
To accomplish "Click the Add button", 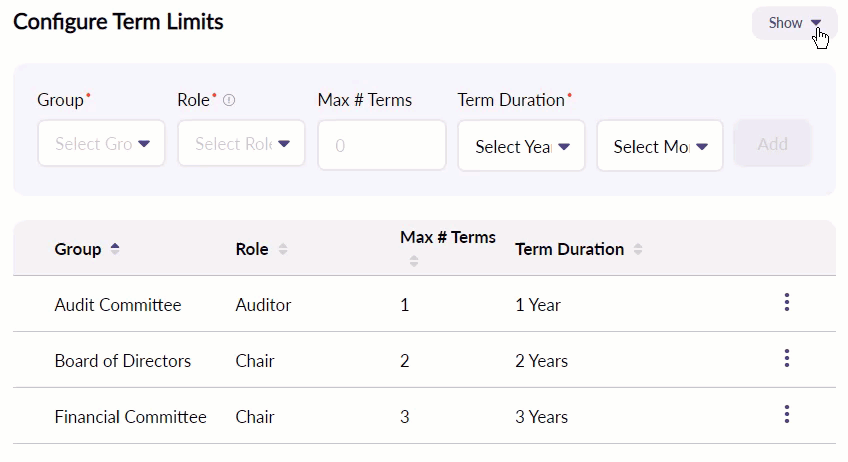I will (772, 144).
